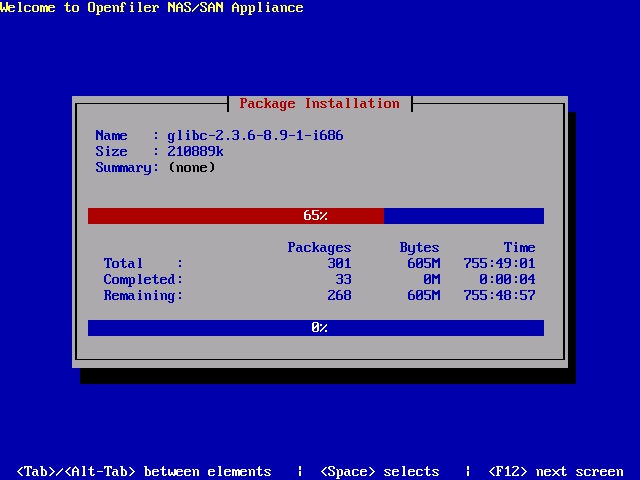
Task: Click the F12 next screen hint
Action: (x=556, y=472)
